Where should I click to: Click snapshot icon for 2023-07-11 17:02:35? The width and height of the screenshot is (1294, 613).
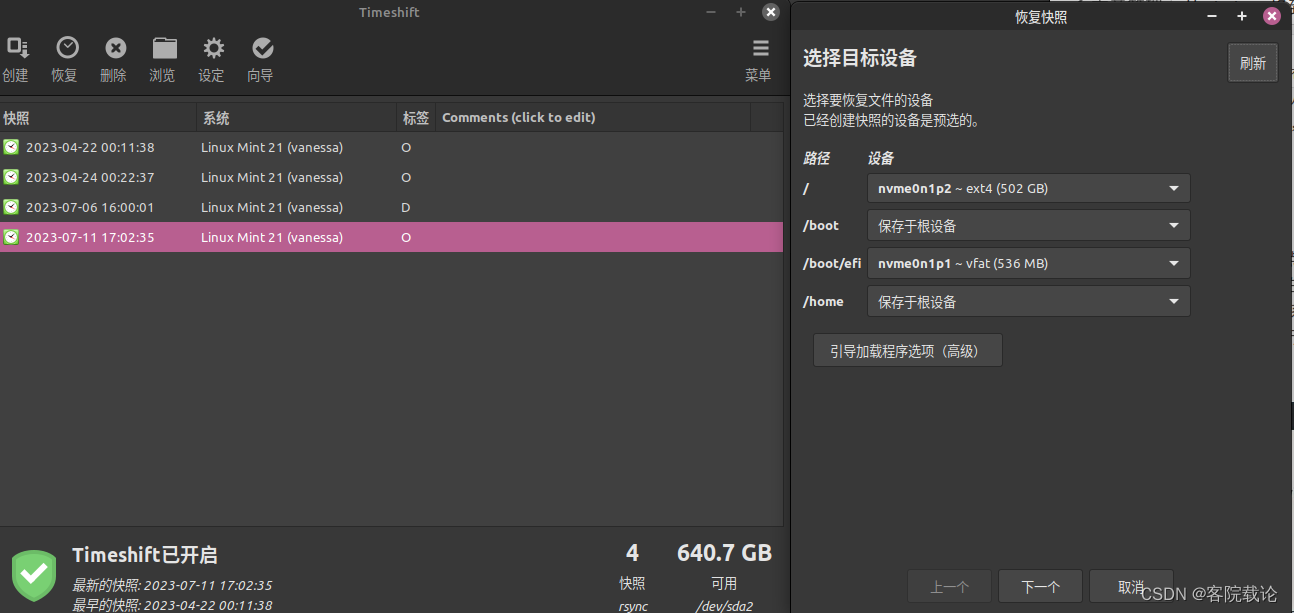tap(11, 237)
